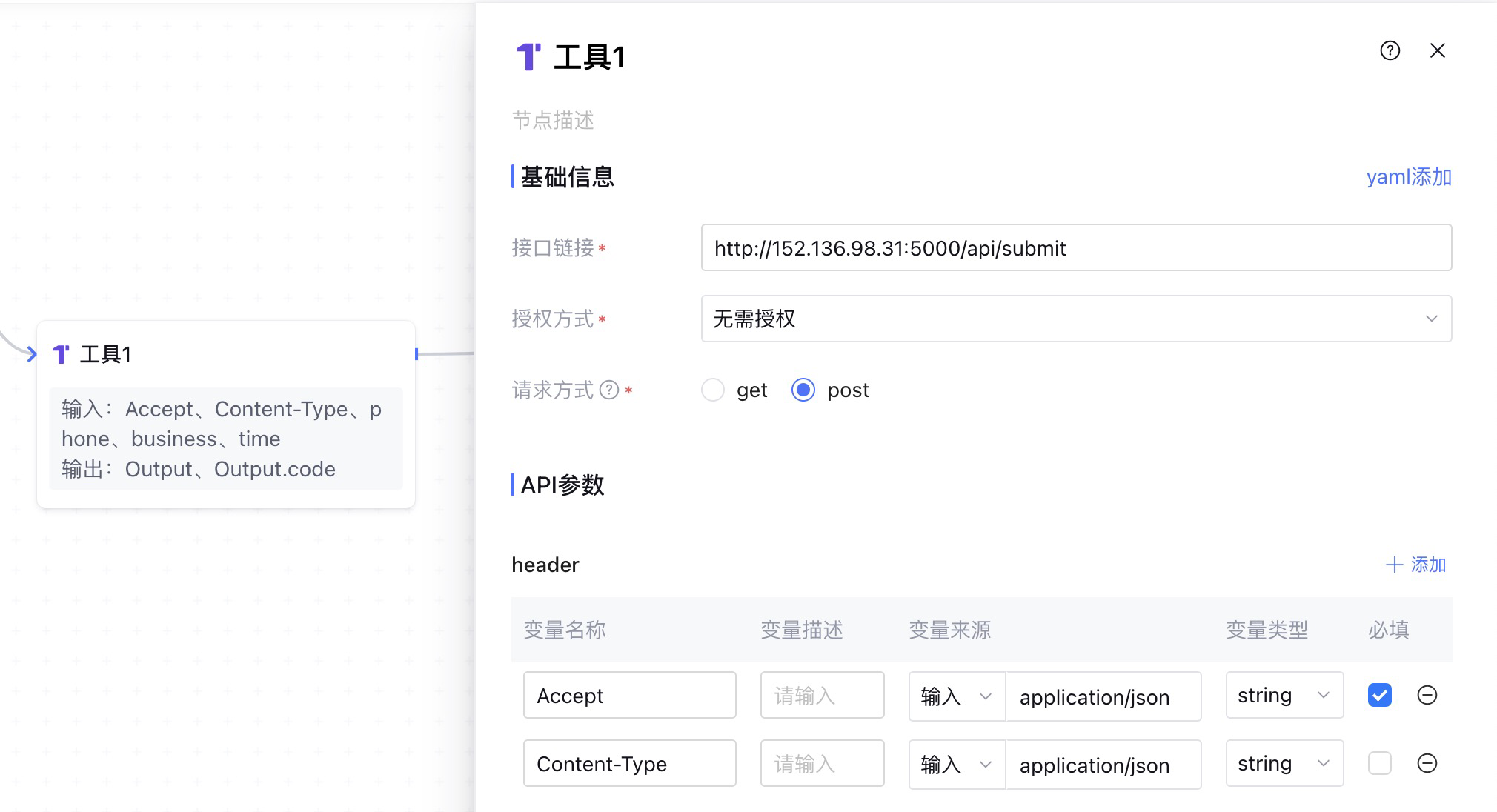This screenshot has width=1497, height=812.
Task: Click the 接口链接 URL input field
Action: click(1075, 248)
